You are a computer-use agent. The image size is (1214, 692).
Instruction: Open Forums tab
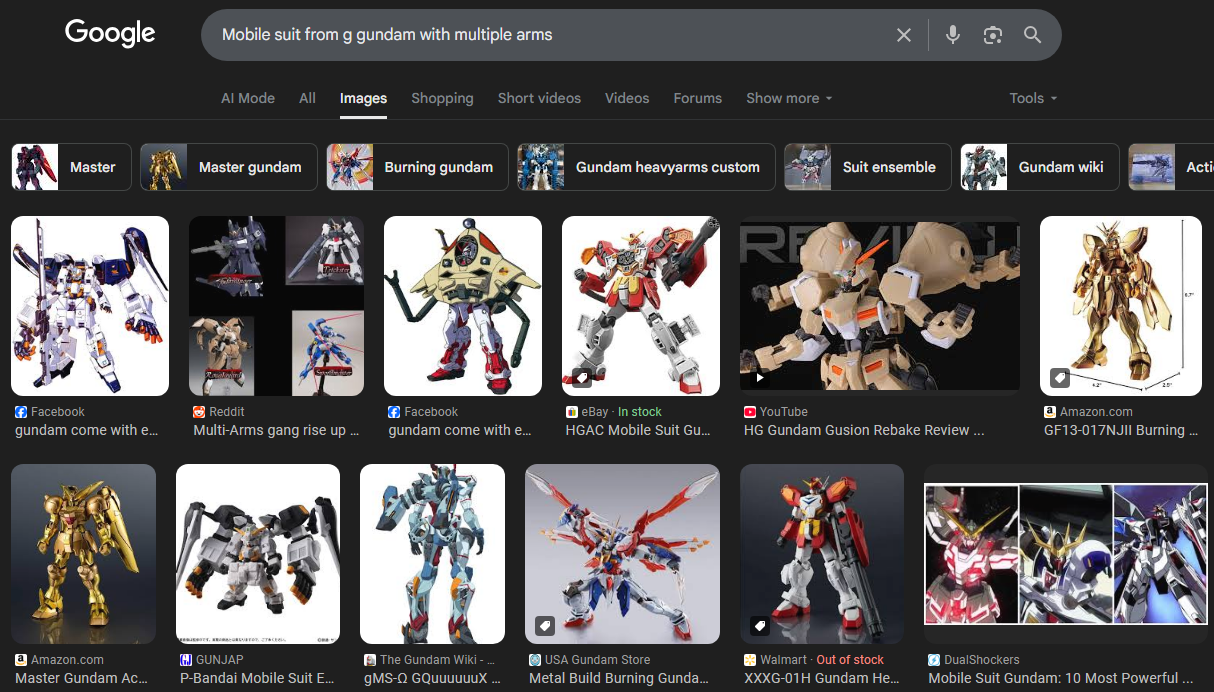tap(698, 98)
